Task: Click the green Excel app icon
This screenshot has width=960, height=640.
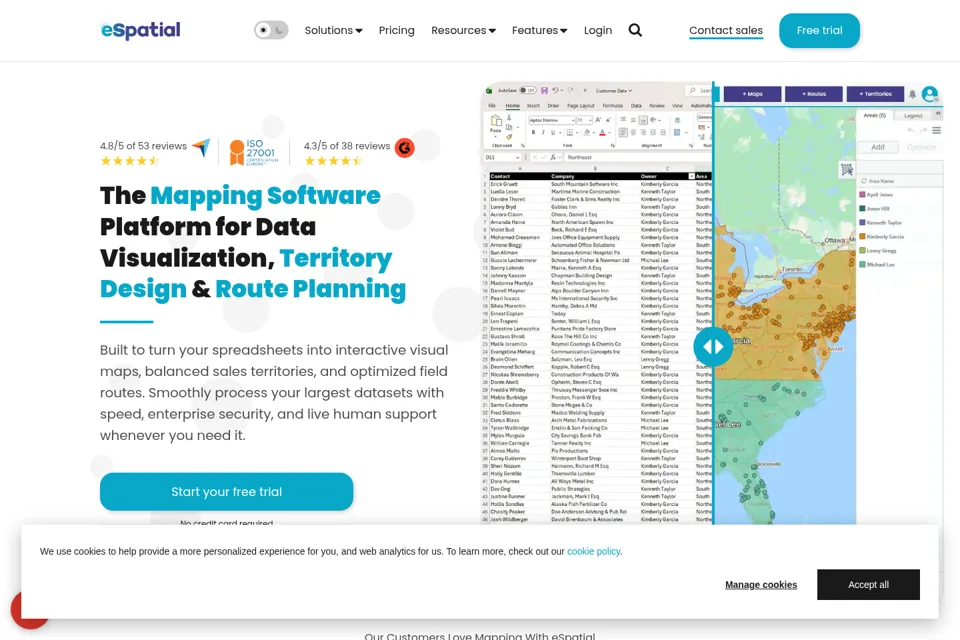Action: click(x=489, y=91)
